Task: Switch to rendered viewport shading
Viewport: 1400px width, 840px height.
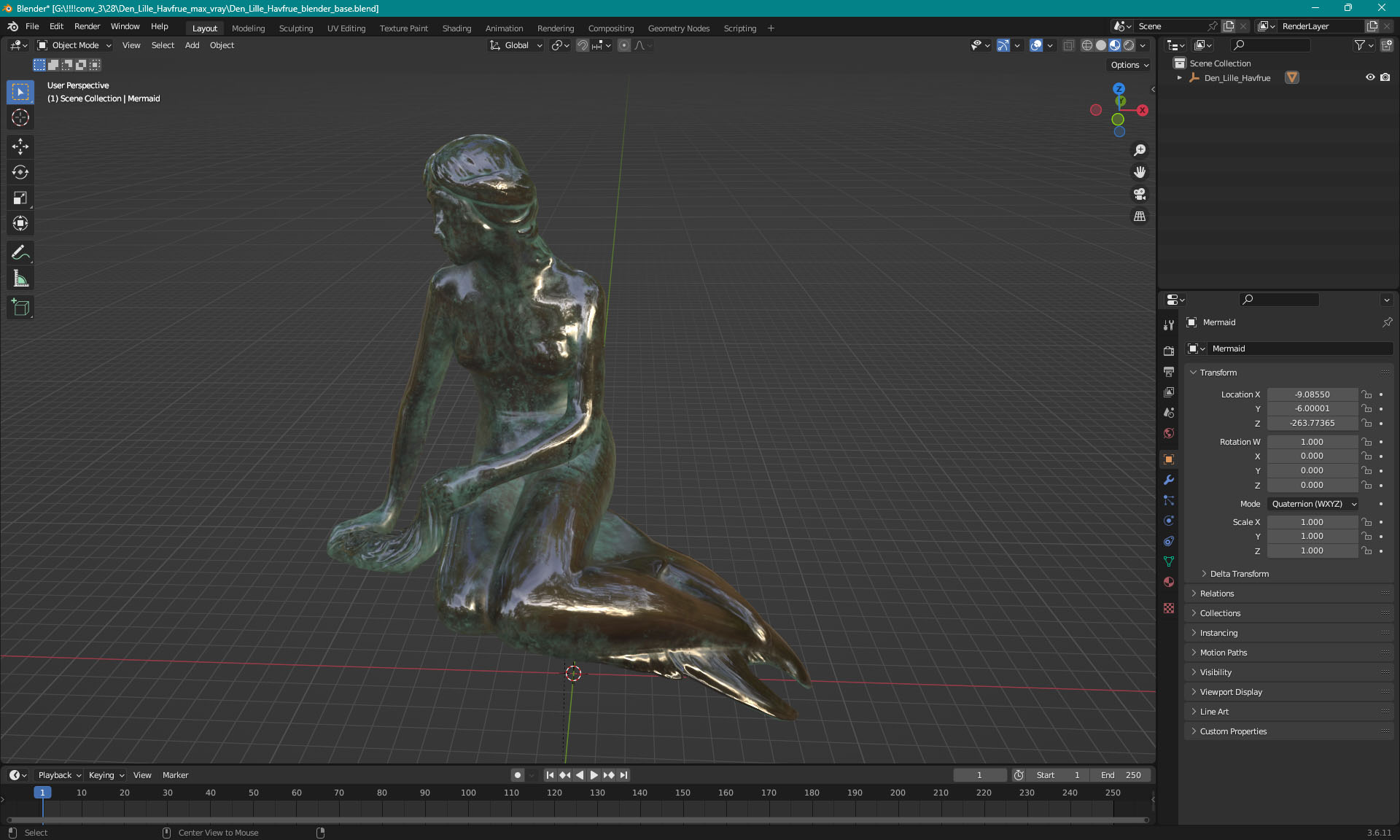Action: click(1129, 45)
